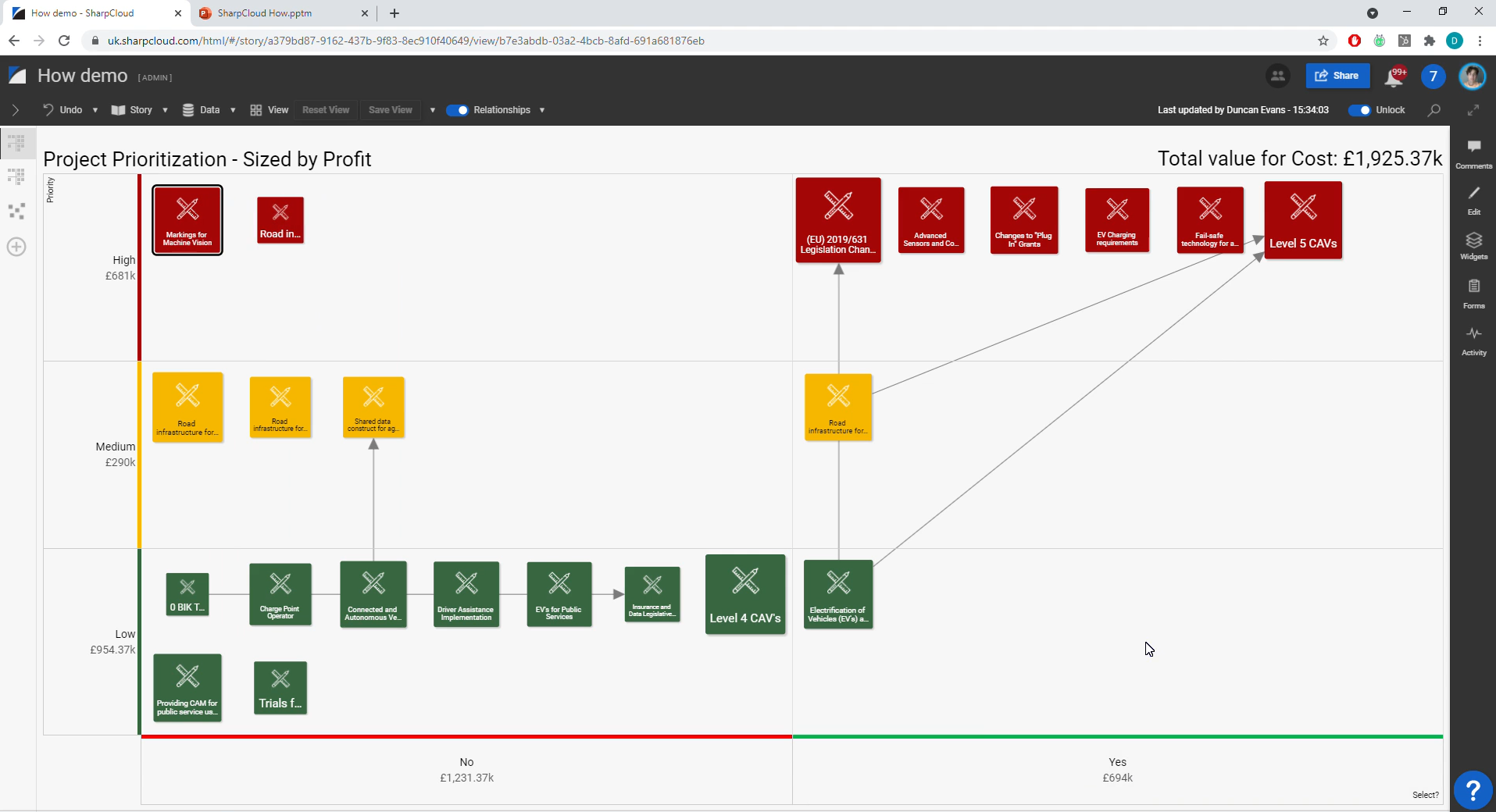
Task: Open the Forms panel
Action: point(1473,294)
